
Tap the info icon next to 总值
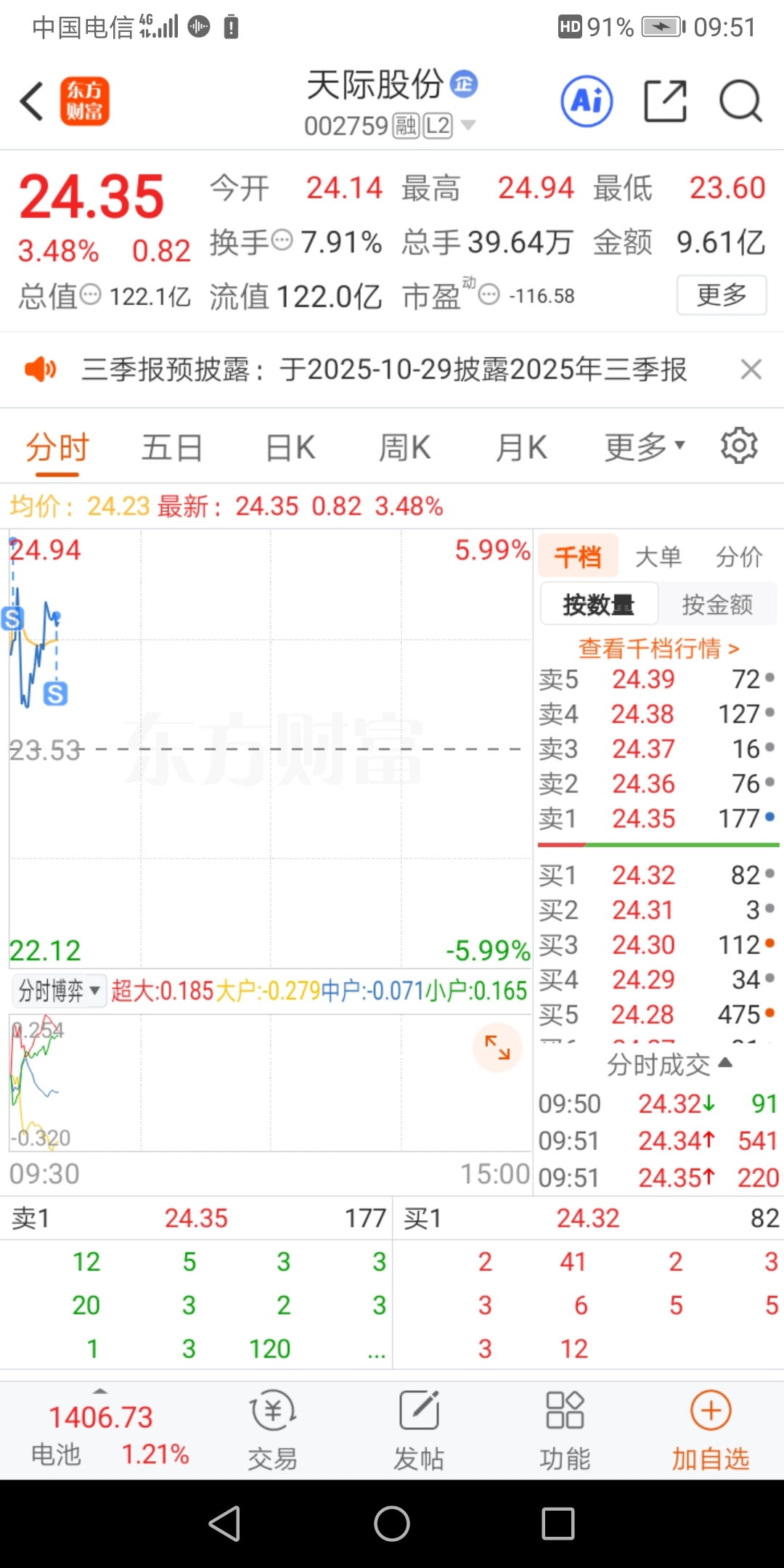click(91, 295)
